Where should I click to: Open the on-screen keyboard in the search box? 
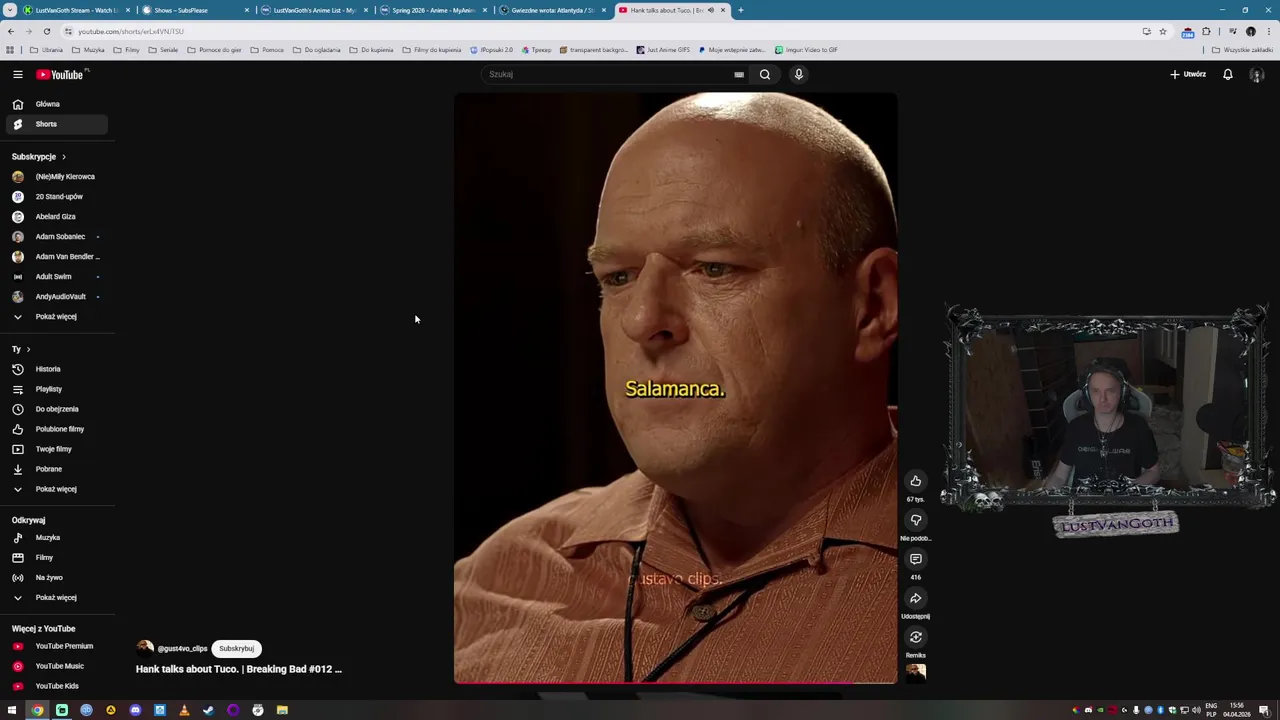click(x=739, y=74)
